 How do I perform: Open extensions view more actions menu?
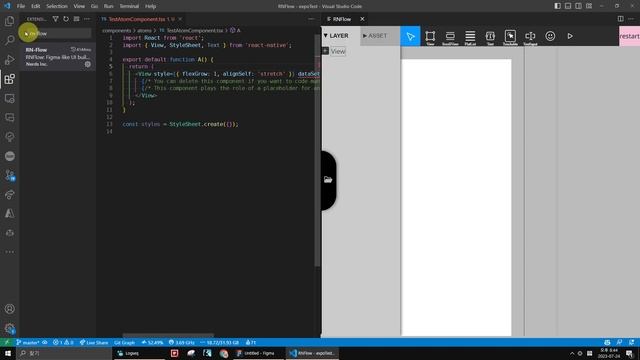click(87, 19)
